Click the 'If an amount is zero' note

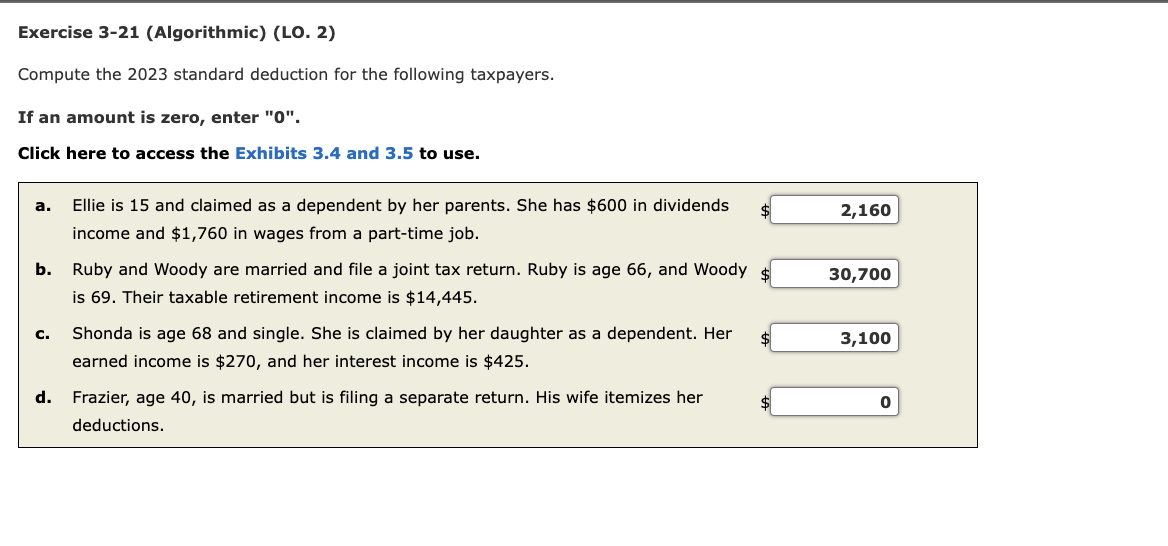159,118
